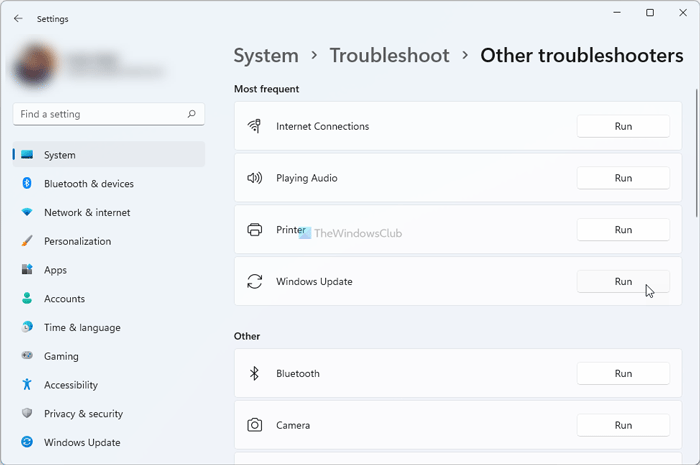Run the Printer troubleshooter
This screenshot has width=700, height=465.
pyautogui.click(x=623, y=230)
